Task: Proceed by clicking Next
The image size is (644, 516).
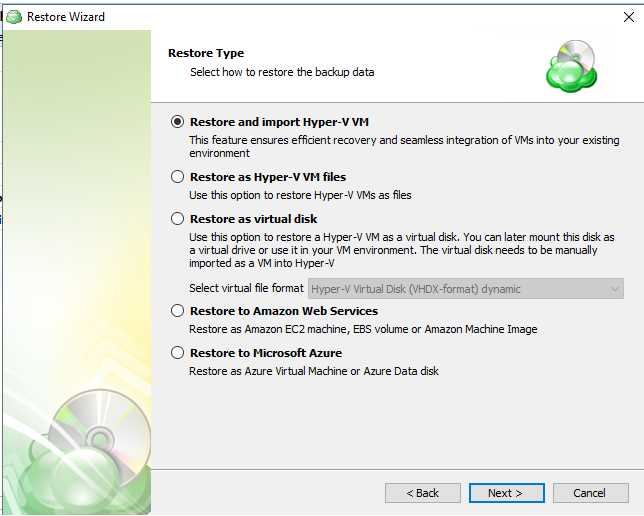Action: [506, 493]
